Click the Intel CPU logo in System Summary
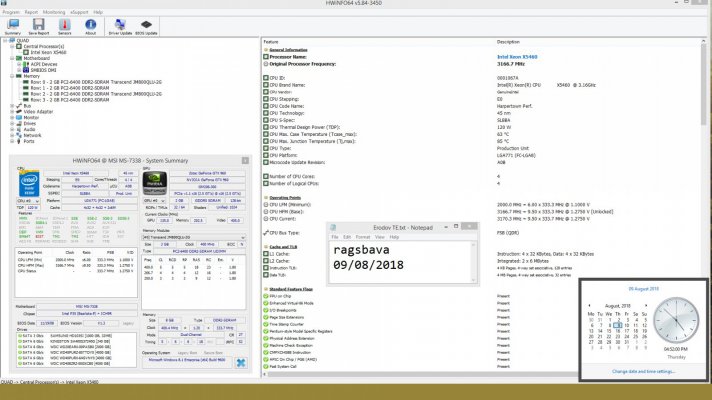This screenshot has height=400, width=712. coord(29,184)
